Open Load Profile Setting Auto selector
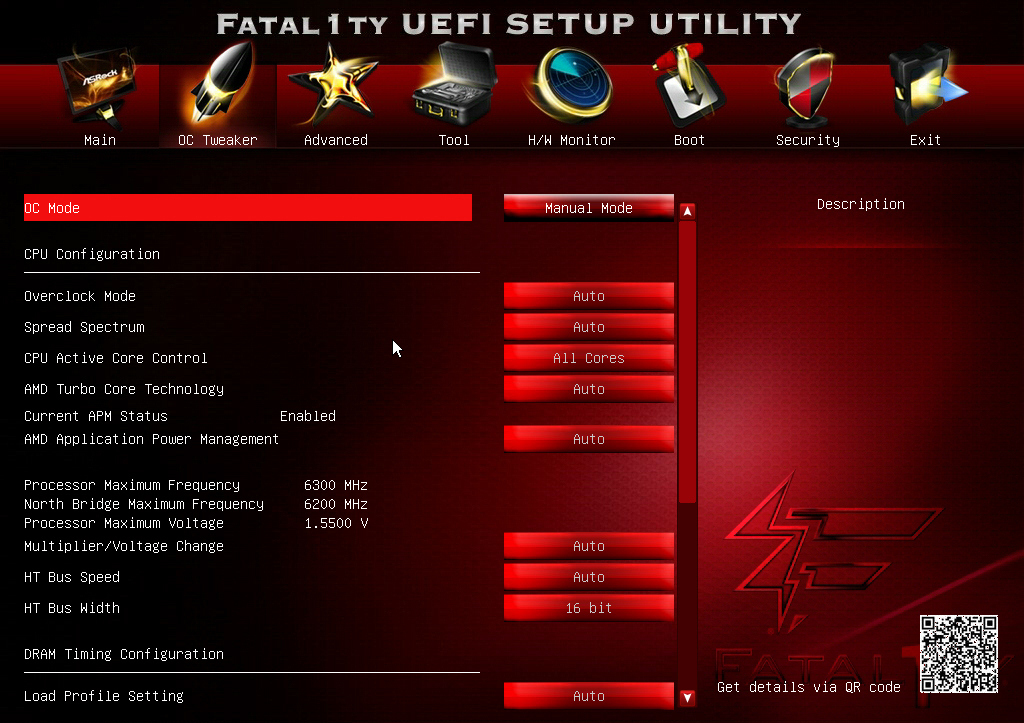 coord(588,696)
